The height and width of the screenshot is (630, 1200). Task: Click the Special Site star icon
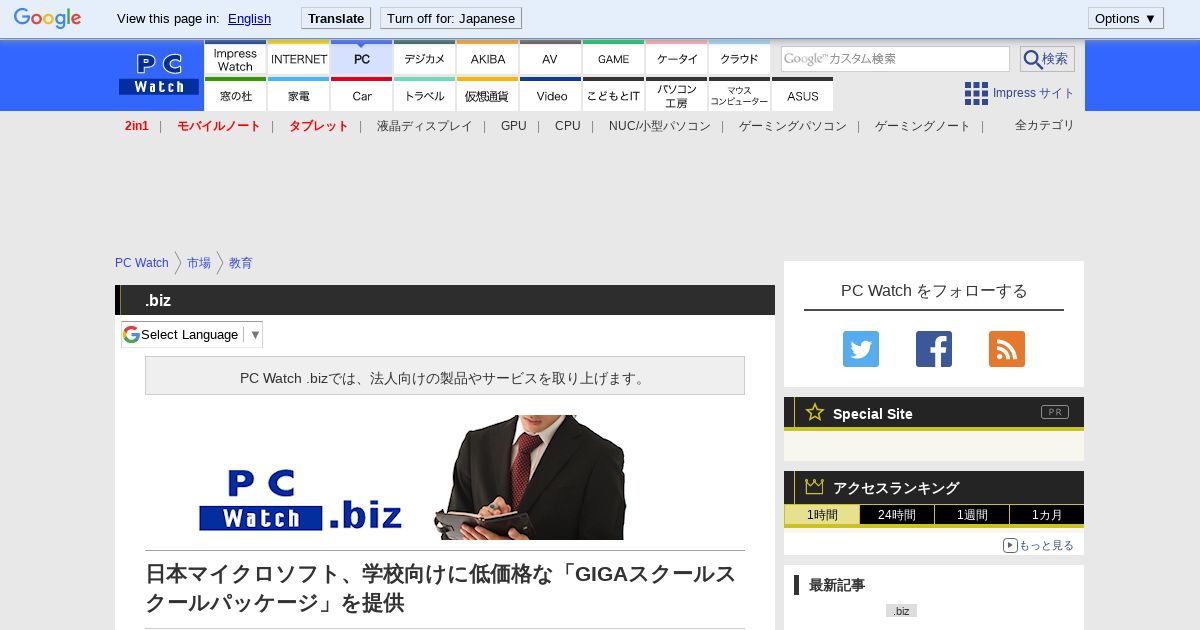click(815, 412)
